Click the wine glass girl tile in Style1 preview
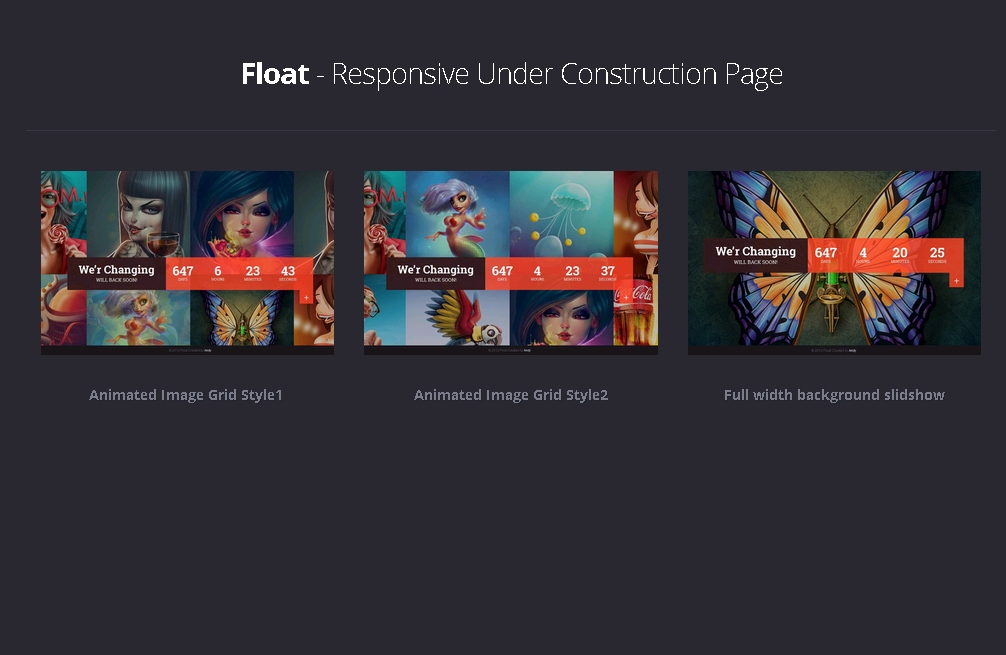The image size is (1006, 655). click(140, 215)
